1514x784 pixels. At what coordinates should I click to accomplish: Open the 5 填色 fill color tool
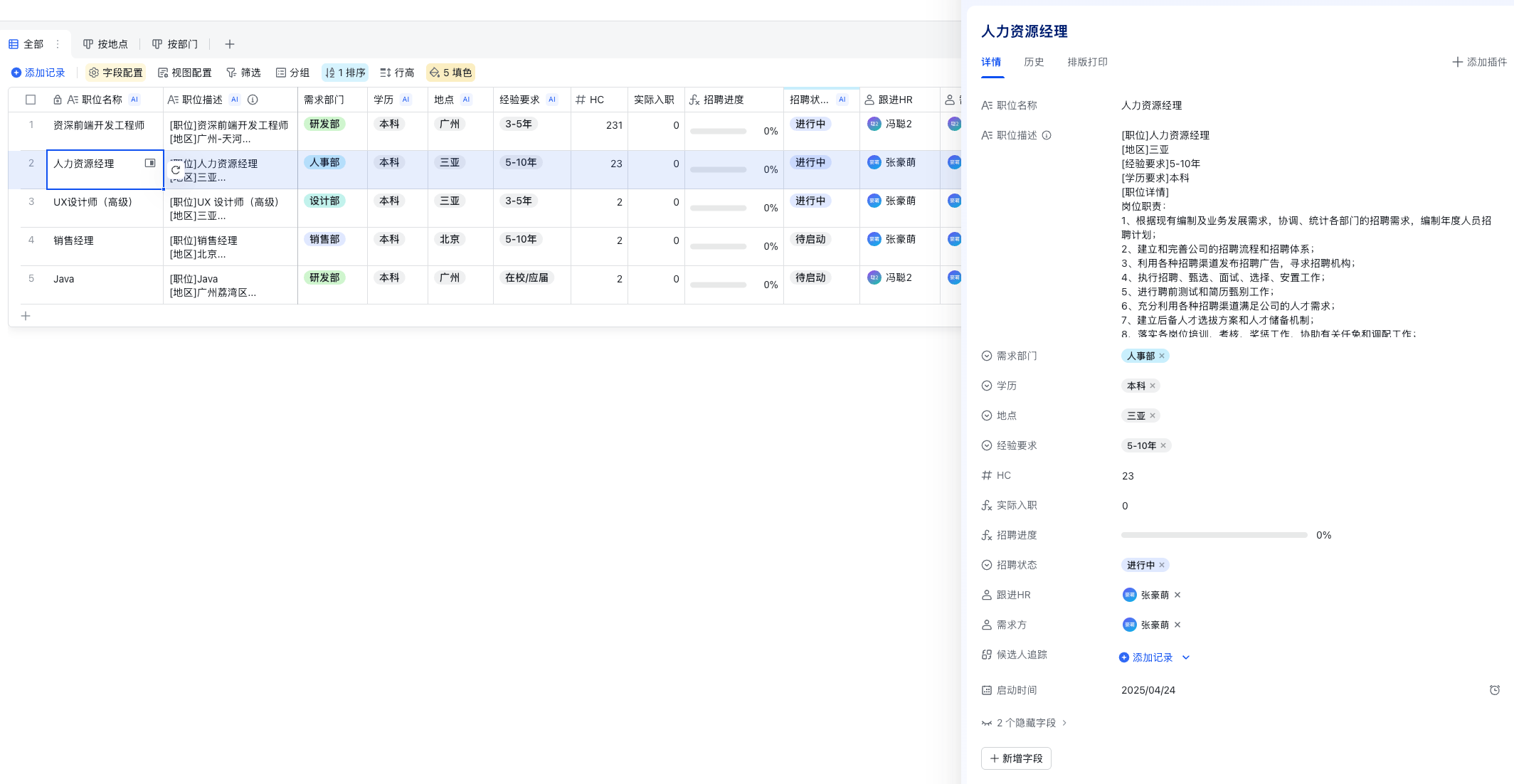pyautogui.click(x=450, y=72)
